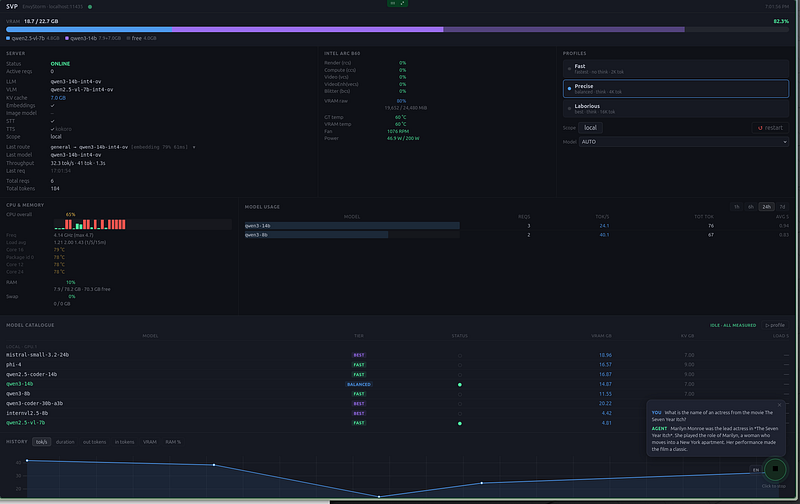Click the BALANCED tier badge for qwen3-14b
Screen dimensions: 800x504
click(x=359, y=384)
